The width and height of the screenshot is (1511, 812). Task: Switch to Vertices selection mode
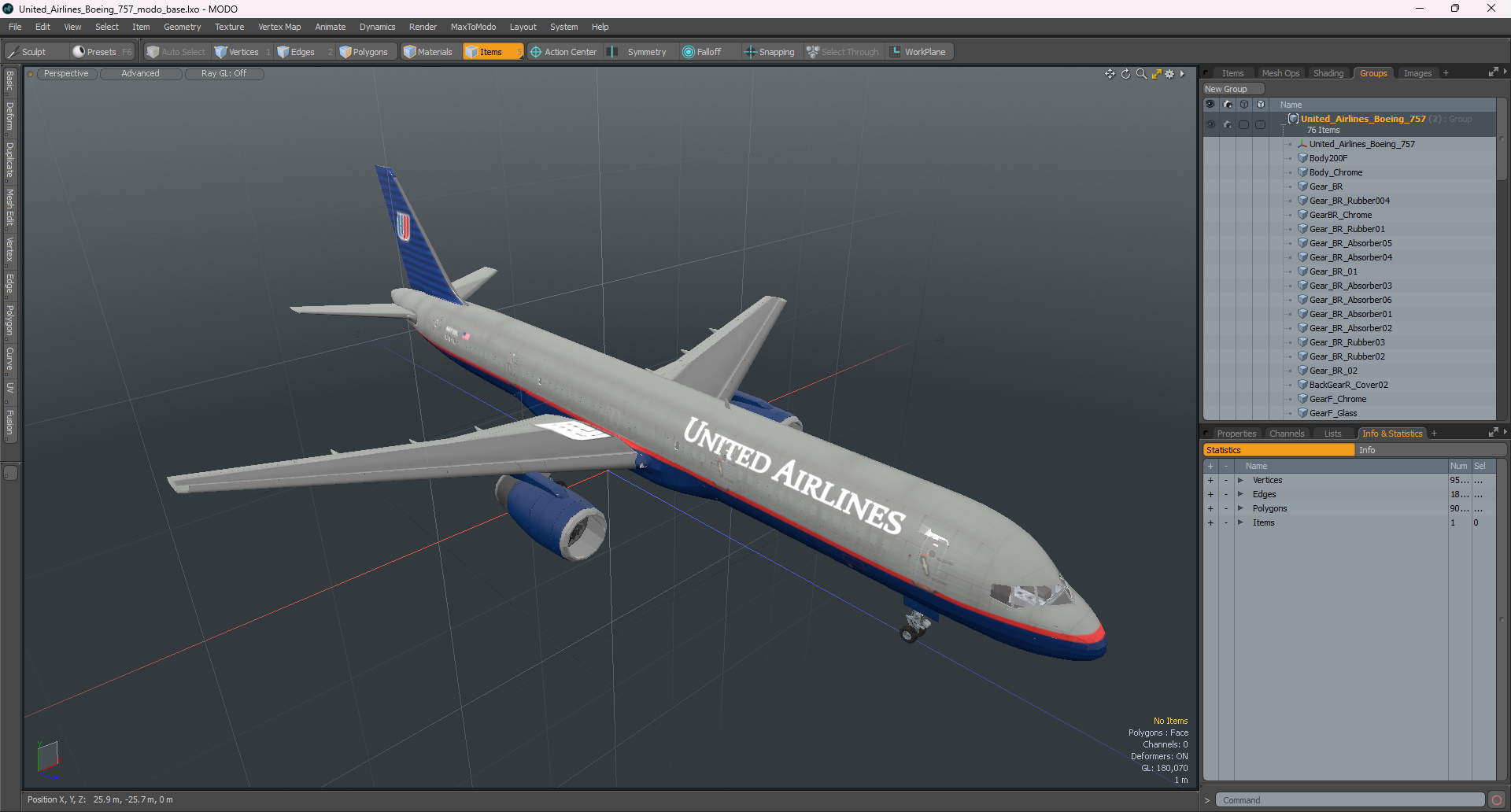point(242,52)
